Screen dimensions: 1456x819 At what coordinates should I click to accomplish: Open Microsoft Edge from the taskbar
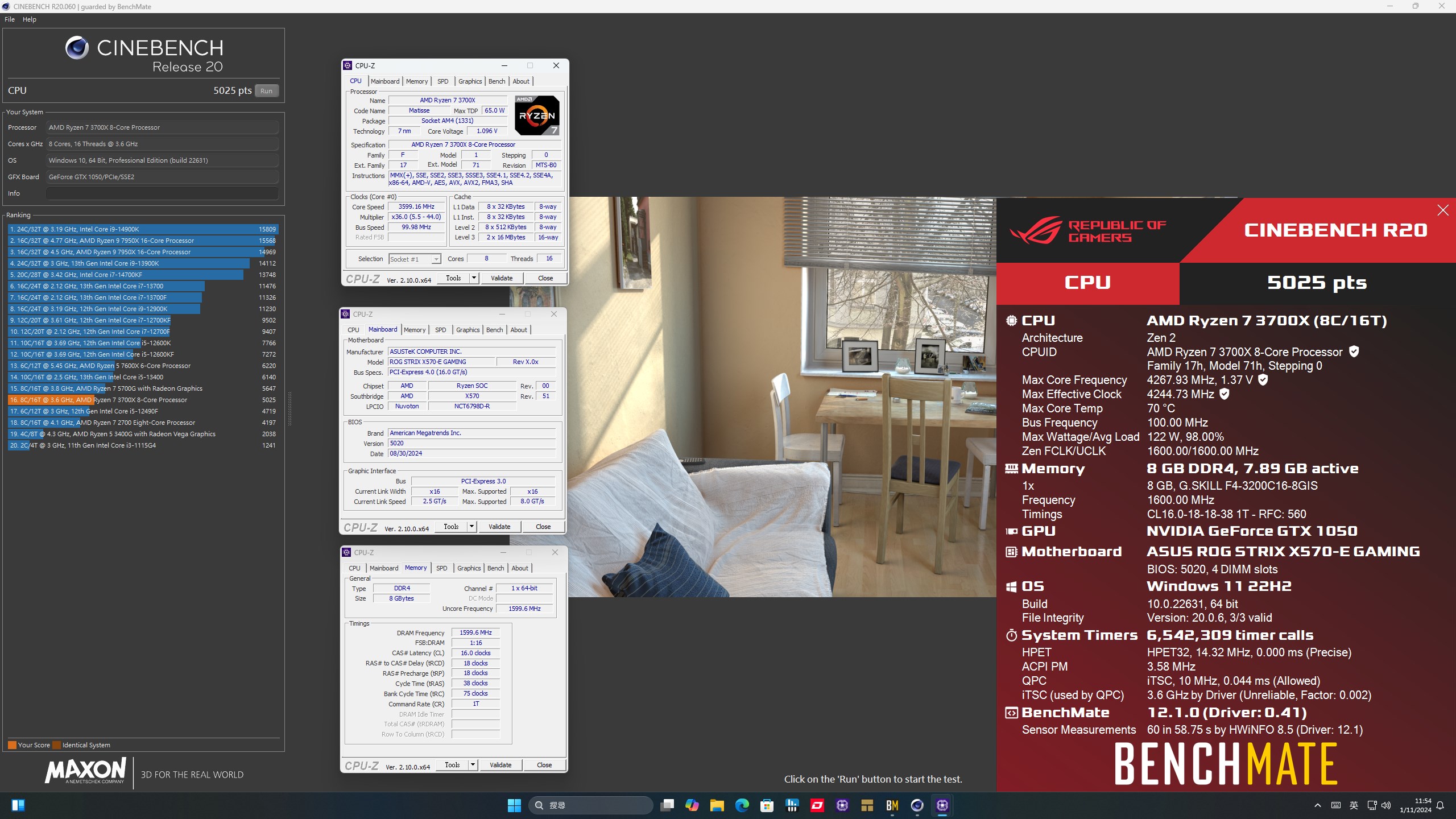tap(742, 805)
